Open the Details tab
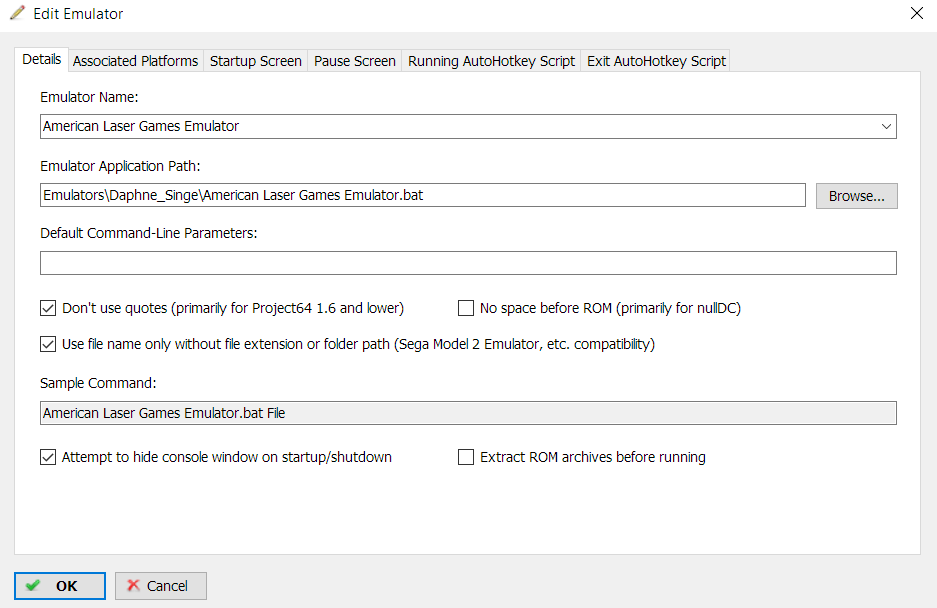 click(x=41, y=59)
